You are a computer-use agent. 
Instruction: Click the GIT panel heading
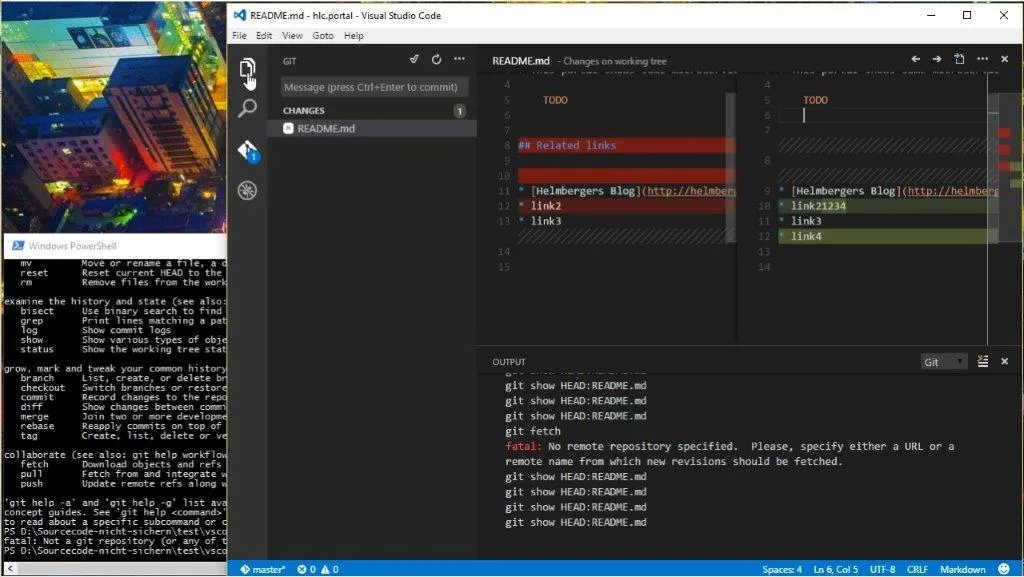tap(289, 61)
